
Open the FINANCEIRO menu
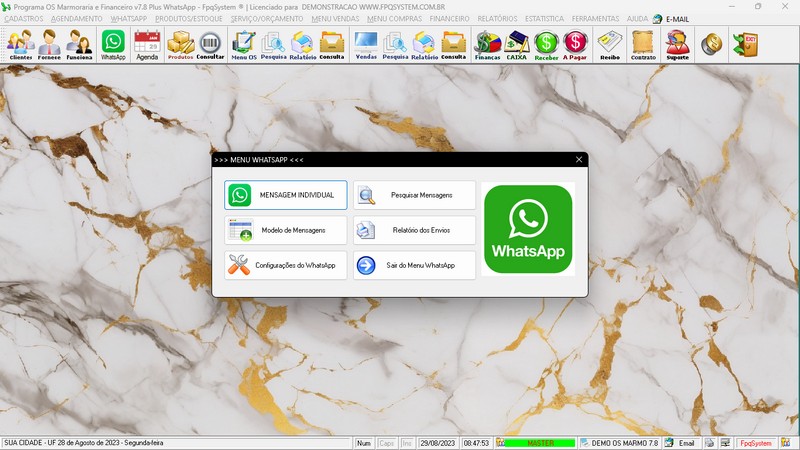pos(449,18)
